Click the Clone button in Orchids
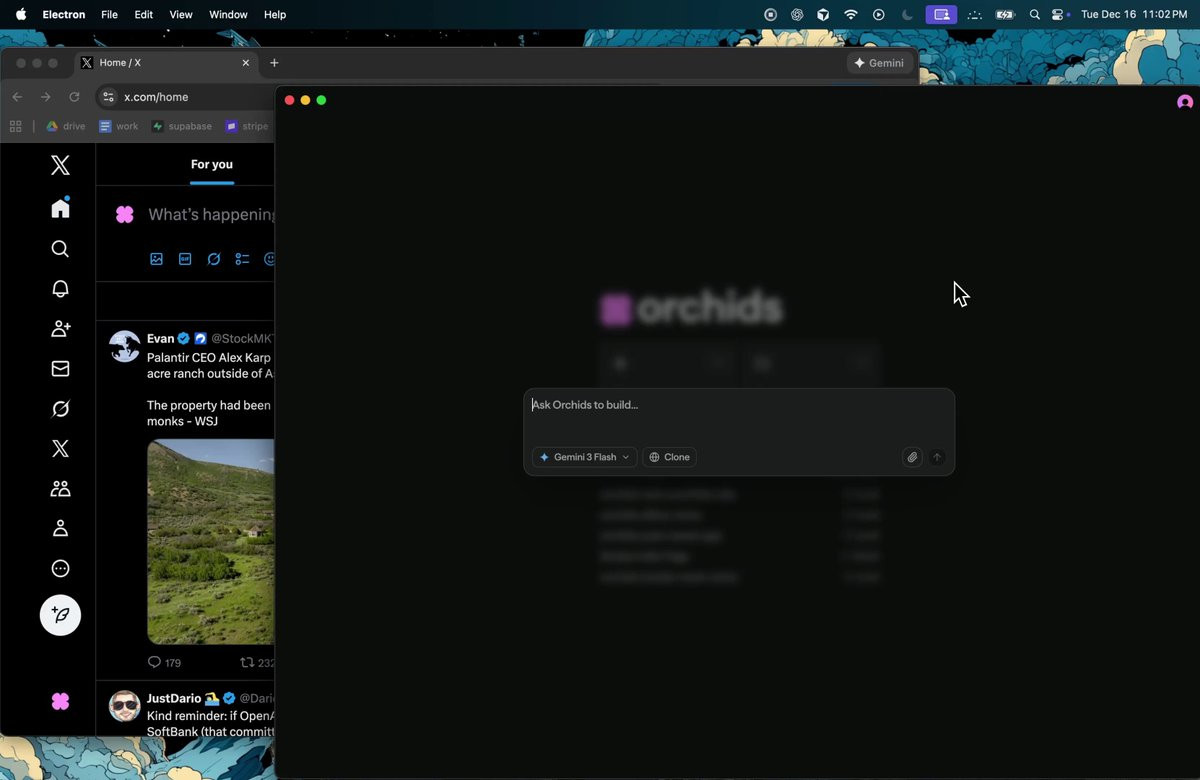1200x780 pixels. (x=669, y=457)
